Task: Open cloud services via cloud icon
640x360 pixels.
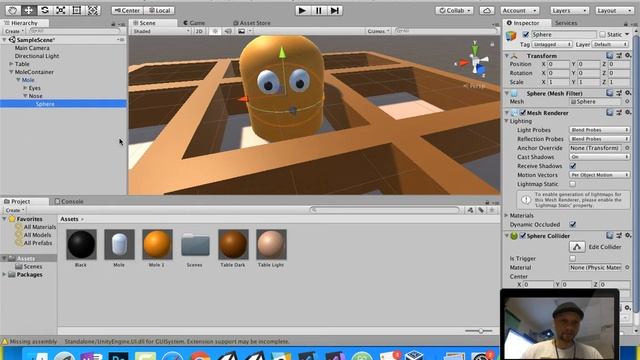Action: point(487,10)
